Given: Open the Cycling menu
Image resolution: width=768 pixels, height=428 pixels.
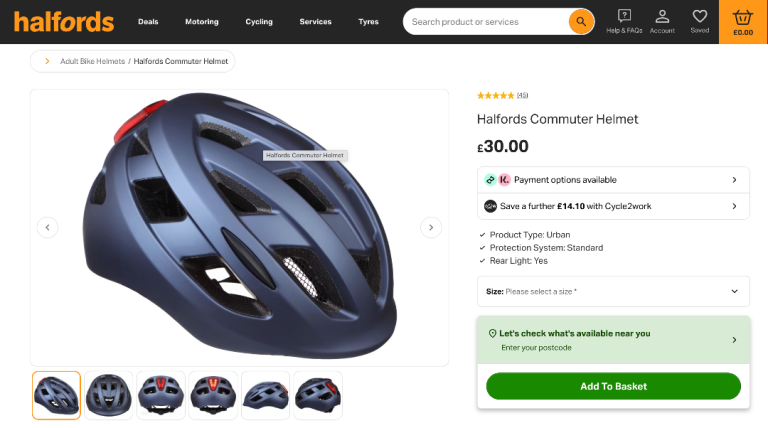Looking at the screenshot, I should (x=259, y=21).
